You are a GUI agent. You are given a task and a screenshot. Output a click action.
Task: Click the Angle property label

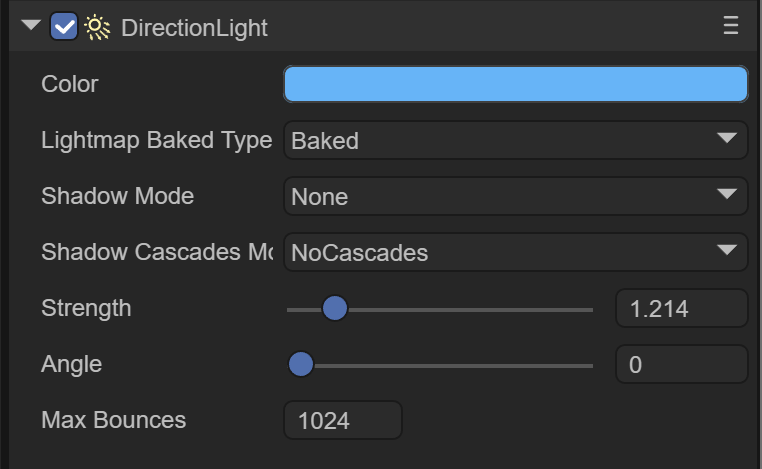[71, 364]
